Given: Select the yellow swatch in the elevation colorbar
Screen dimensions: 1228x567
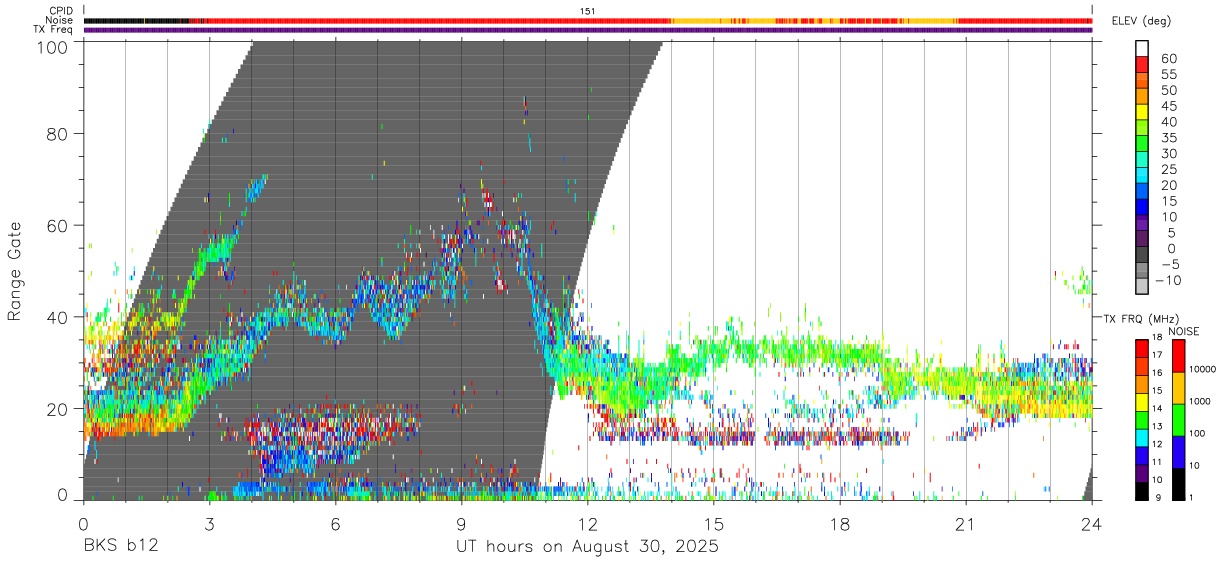Looking at the screenshot, I should click(1143, 111).
